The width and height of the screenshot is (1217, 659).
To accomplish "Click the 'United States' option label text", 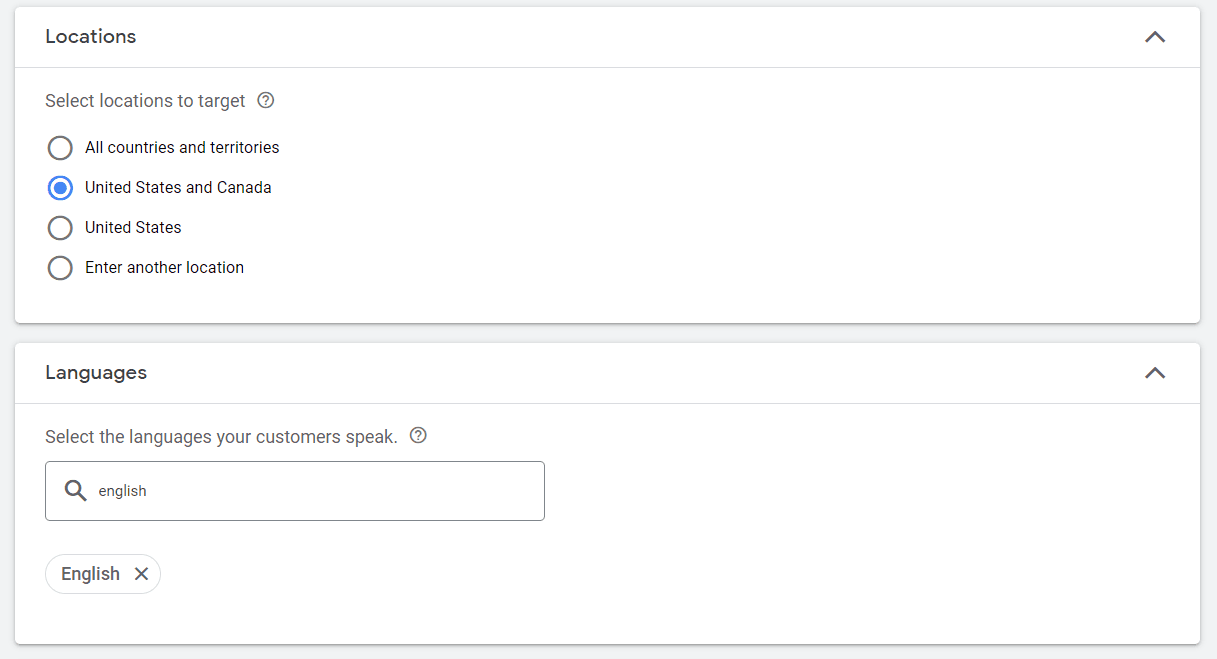I will 133,228.
